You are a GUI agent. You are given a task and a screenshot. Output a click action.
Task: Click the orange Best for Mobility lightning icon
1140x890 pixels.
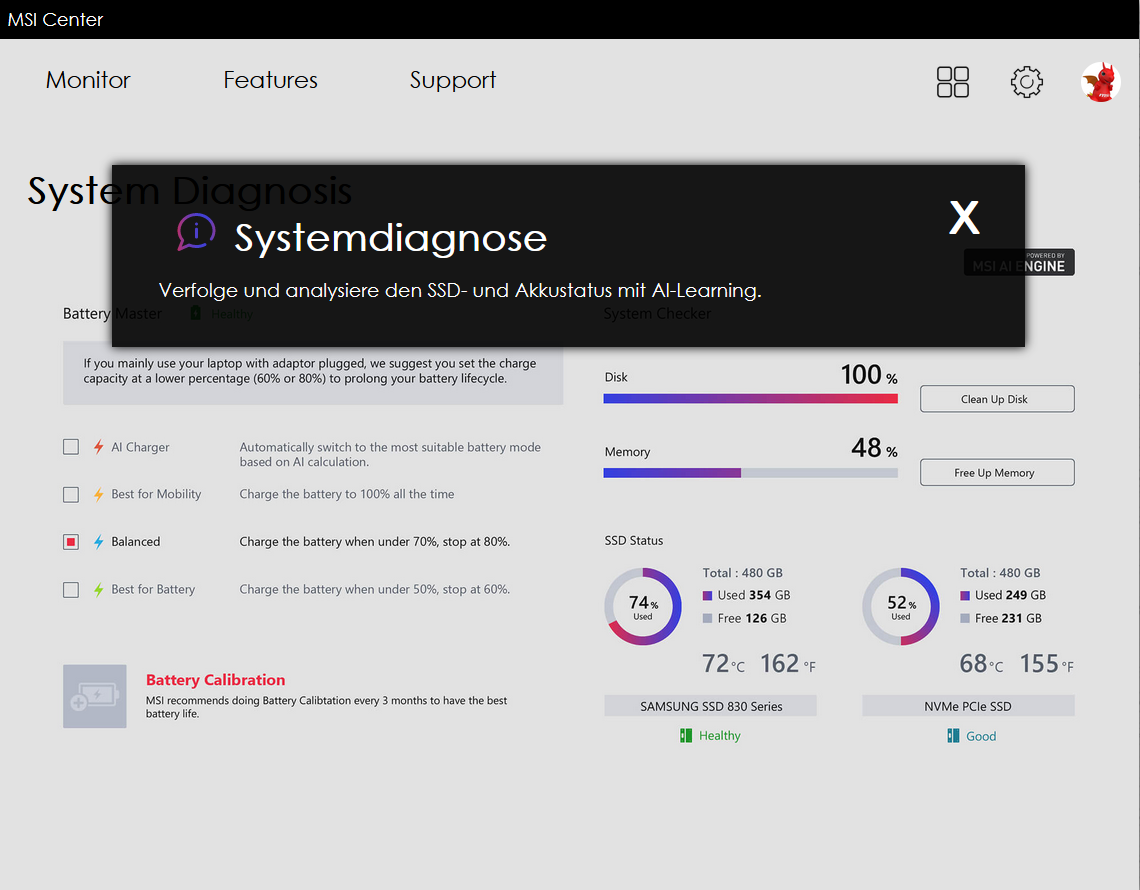[98, 494]
